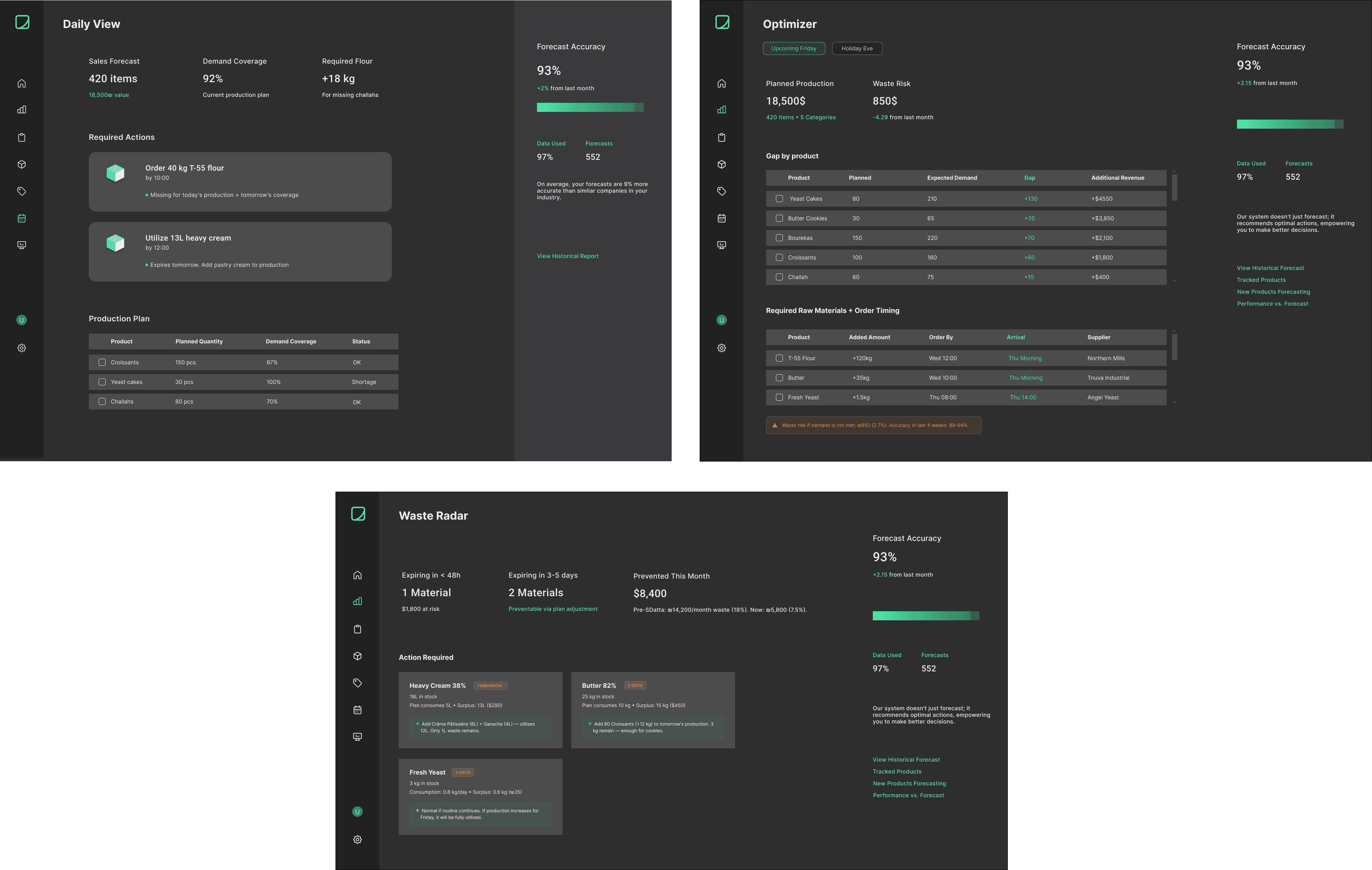This screenshot has width=1372, height=870.
Task: Click the monitor icon in Daily View sidebar
Action: coord(22,245)
